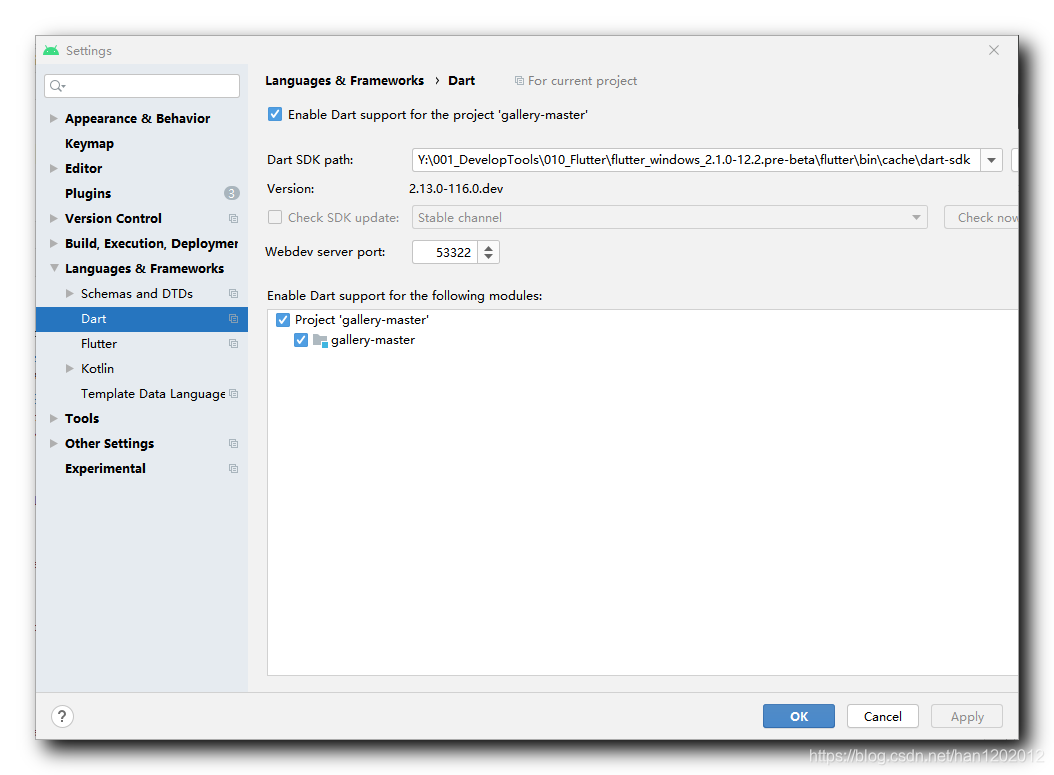Toggle the Project 'gallery-master' checkbox
This screenshot has height=775, width=1054.
click(x=283, y=320)
